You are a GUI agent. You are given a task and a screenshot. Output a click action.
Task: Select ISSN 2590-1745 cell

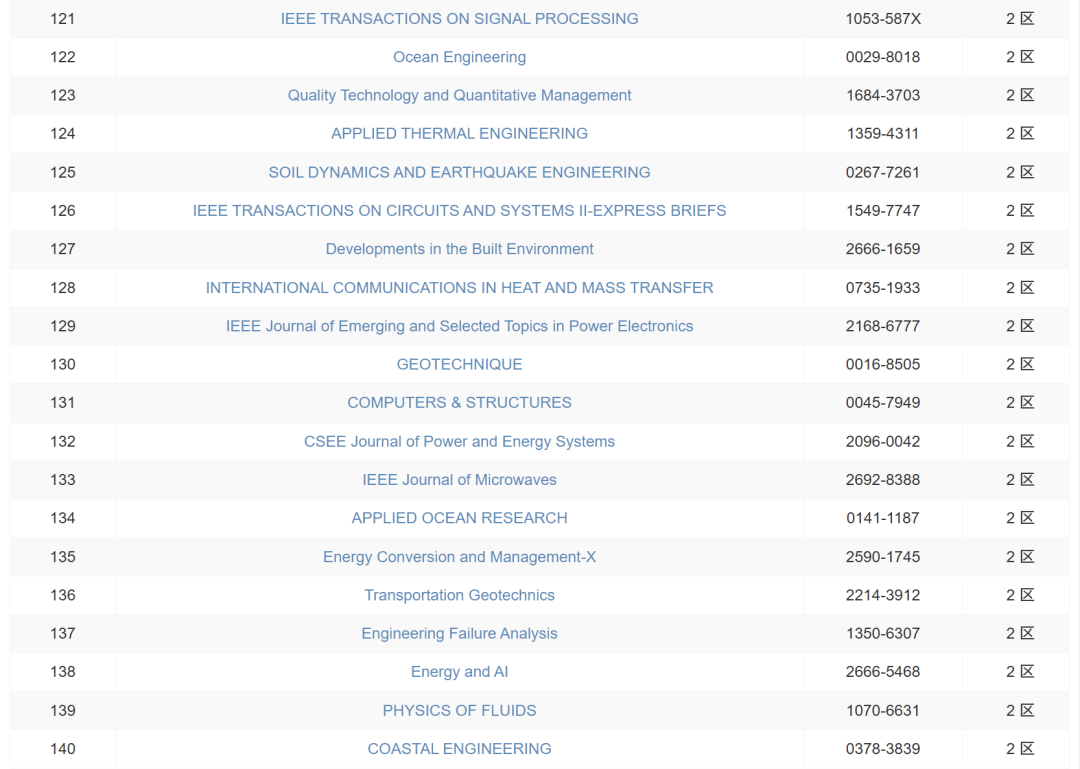click(883, 557)
